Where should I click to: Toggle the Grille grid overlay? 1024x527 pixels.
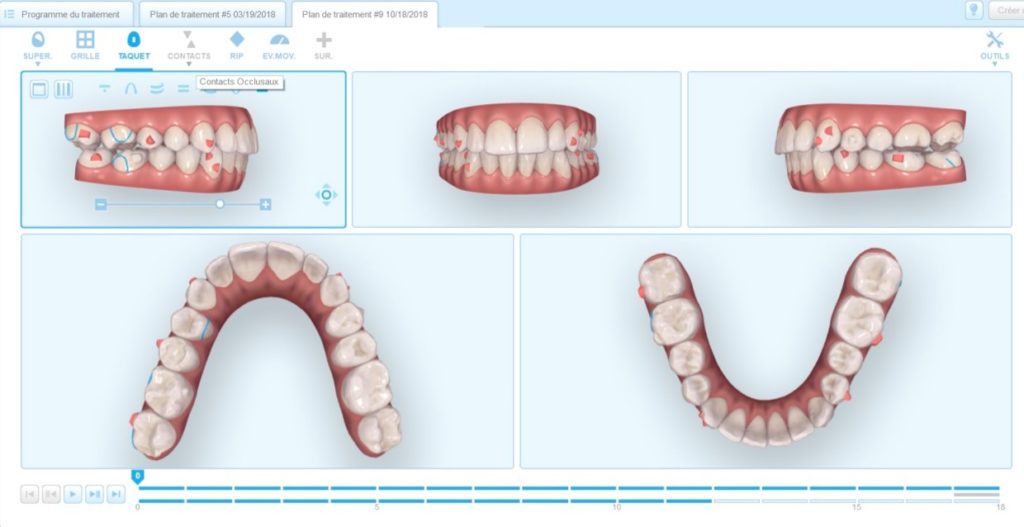85,45
